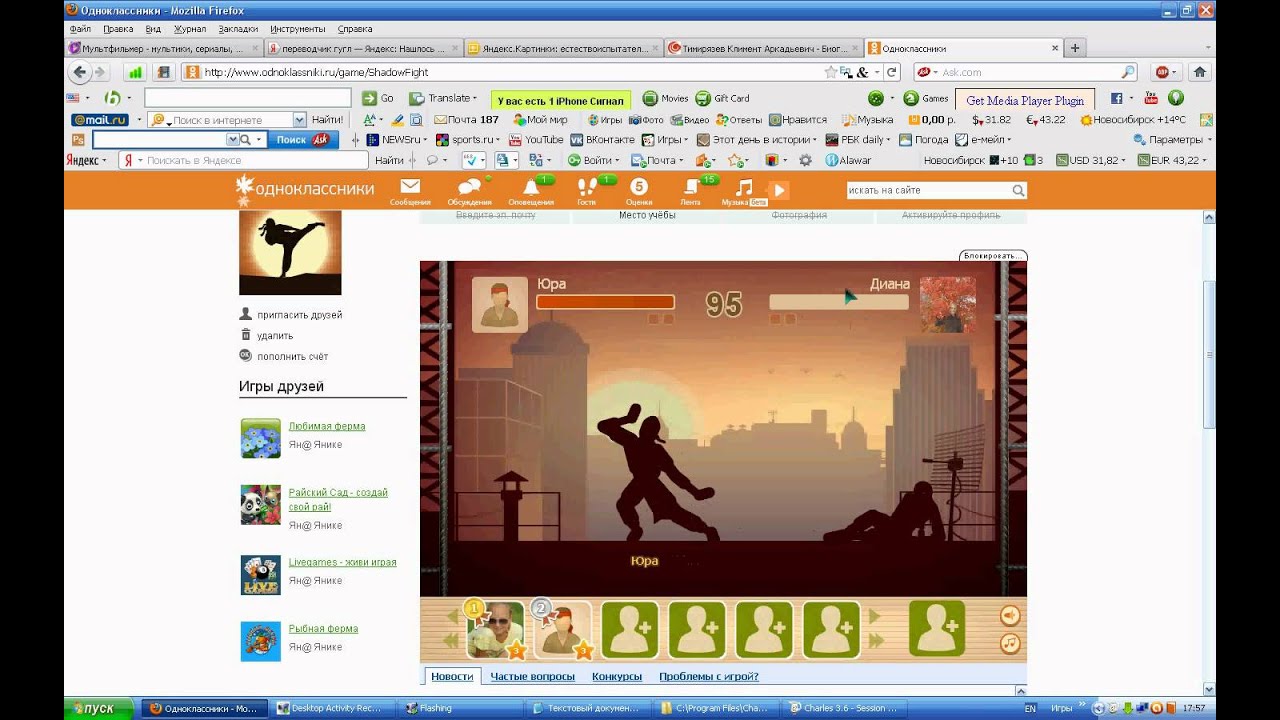Click the site search magnifier icon
Image resolution: width=1280 pixels, height=720 pixels.
(1018, 190)
